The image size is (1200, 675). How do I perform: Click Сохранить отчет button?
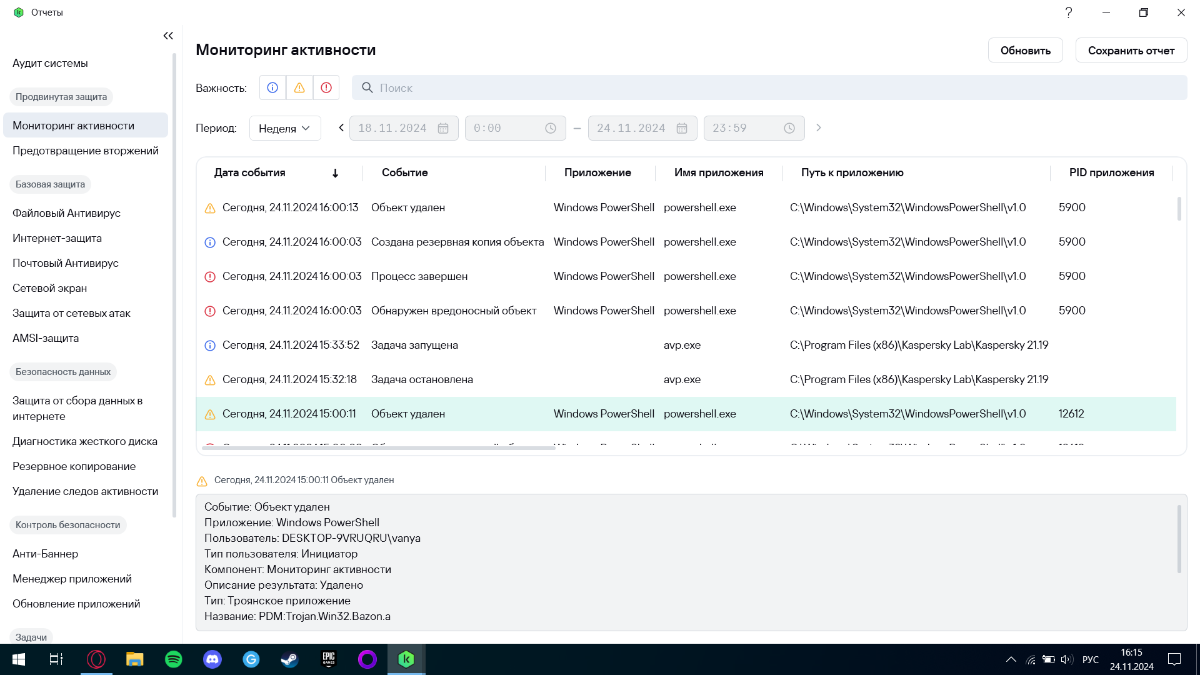pos(1131,50)
